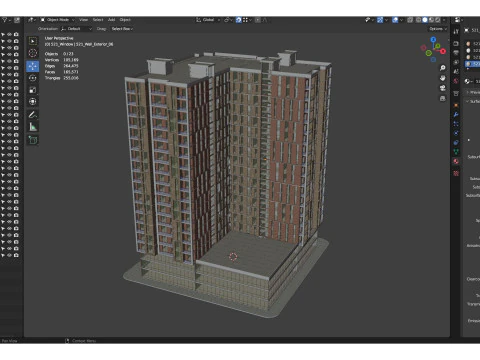The height and width of the screenshot is (360, 480).
Task: Open the Tool properties tab
Action: pyautogui.click(x=456, y=31)
